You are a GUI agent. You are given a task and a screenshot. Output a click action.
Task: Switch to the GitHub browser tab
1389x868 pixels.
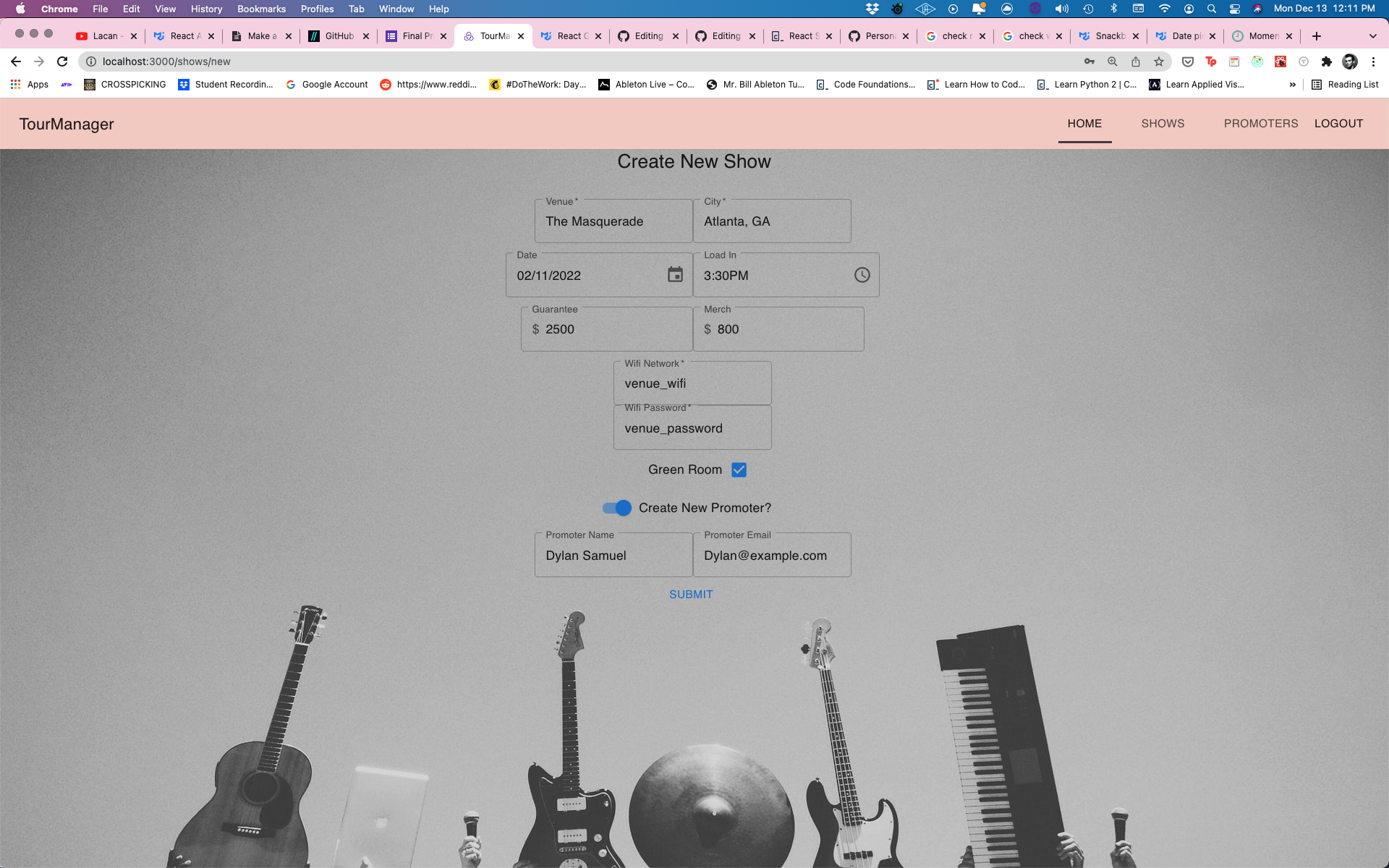tap(338, 36)
